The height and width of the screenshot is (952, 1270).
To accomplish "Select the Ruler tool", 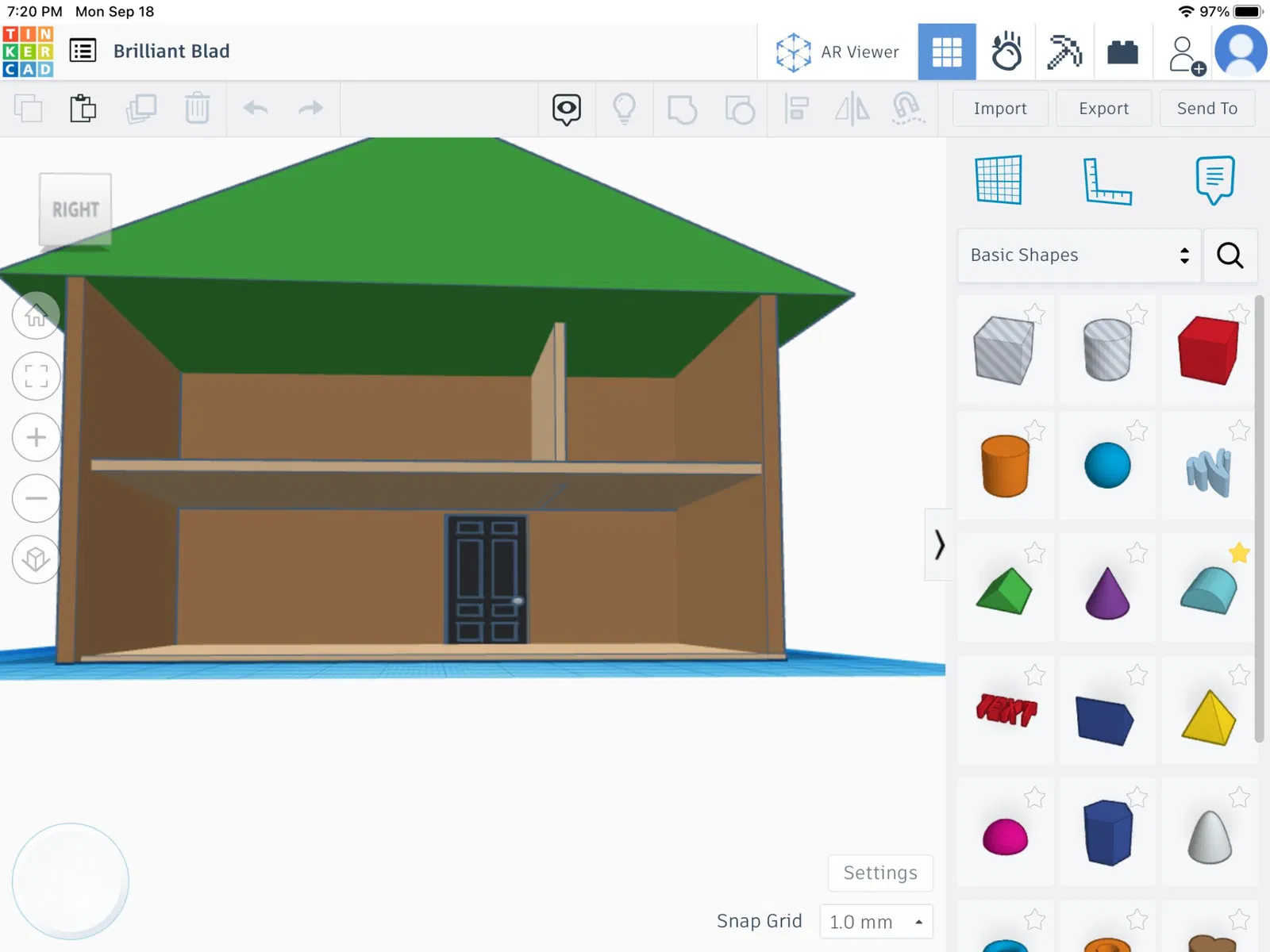I will point(1107,181).
